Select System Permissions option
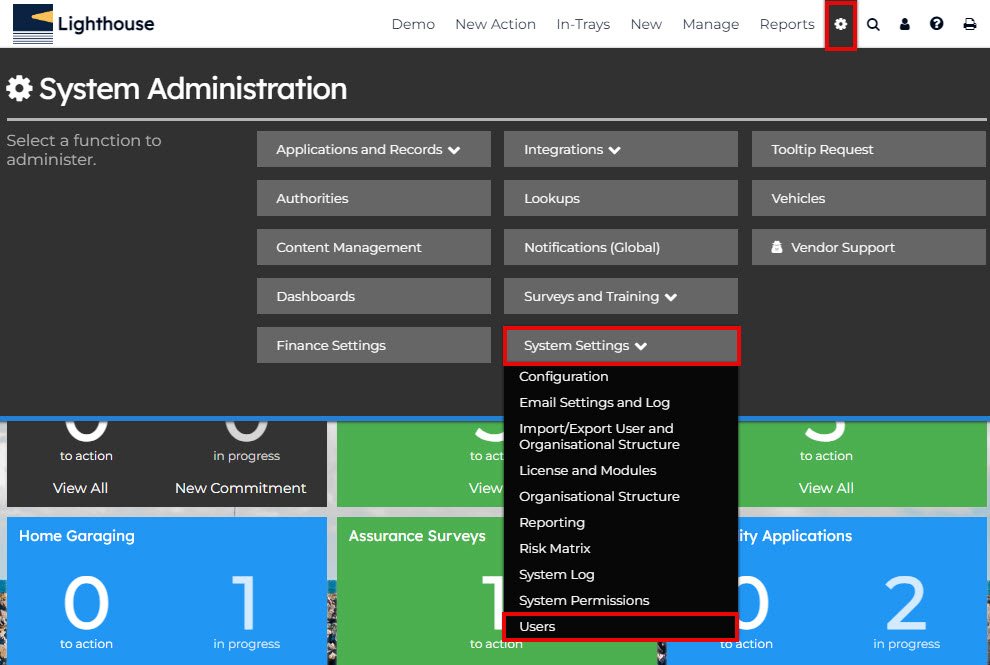Viewport: 990px width, 665px height. (x=584, y=600)
